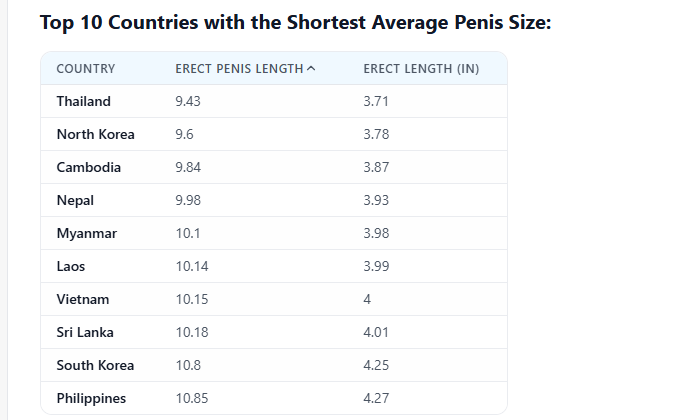Sort by Erect Penis Length header
The width and height of the screenshot is (674, 420).
click(239, 69)
